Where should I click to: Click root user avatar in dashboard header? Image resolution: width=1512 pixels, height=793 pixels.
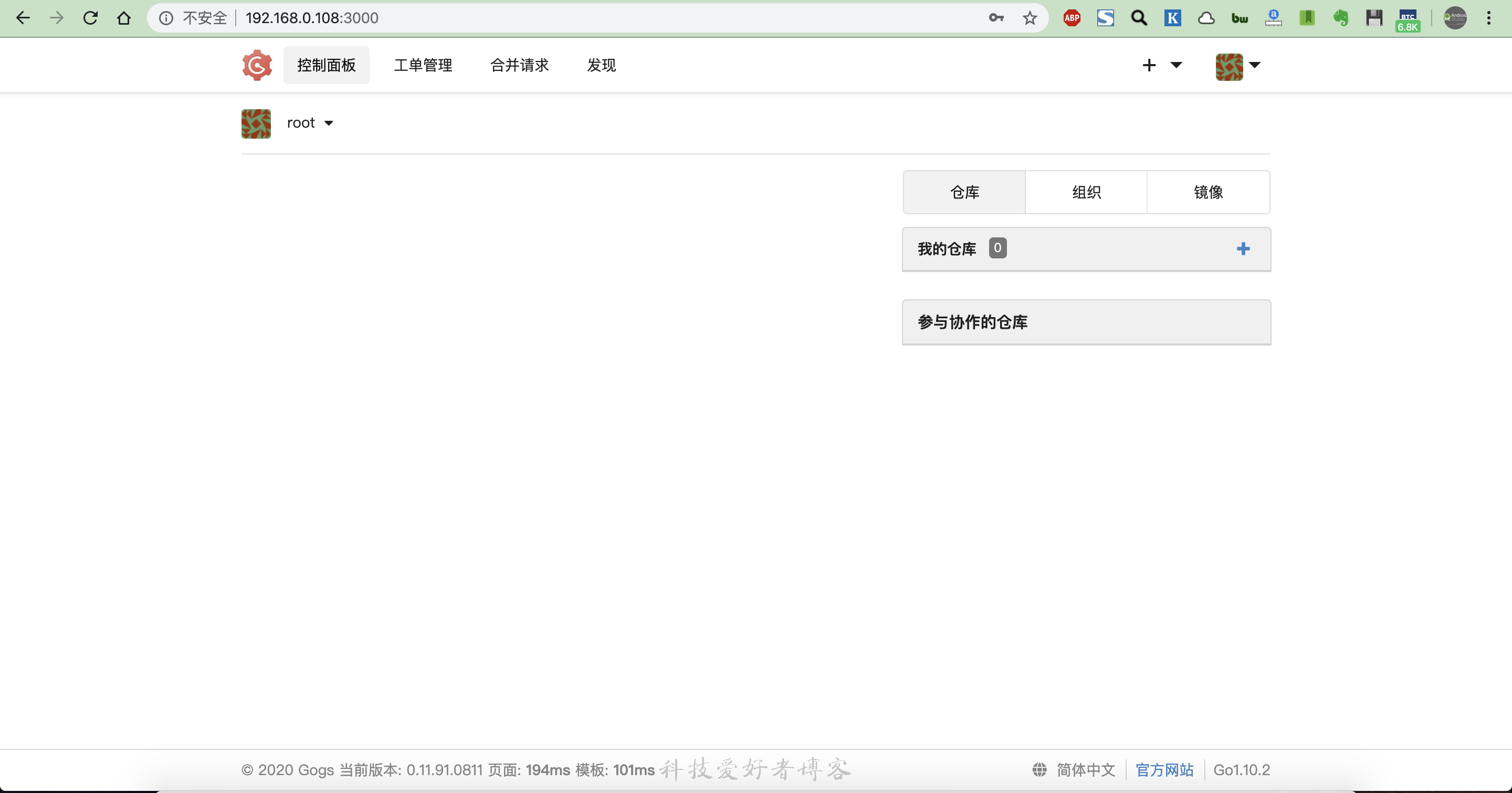[256, 123]
